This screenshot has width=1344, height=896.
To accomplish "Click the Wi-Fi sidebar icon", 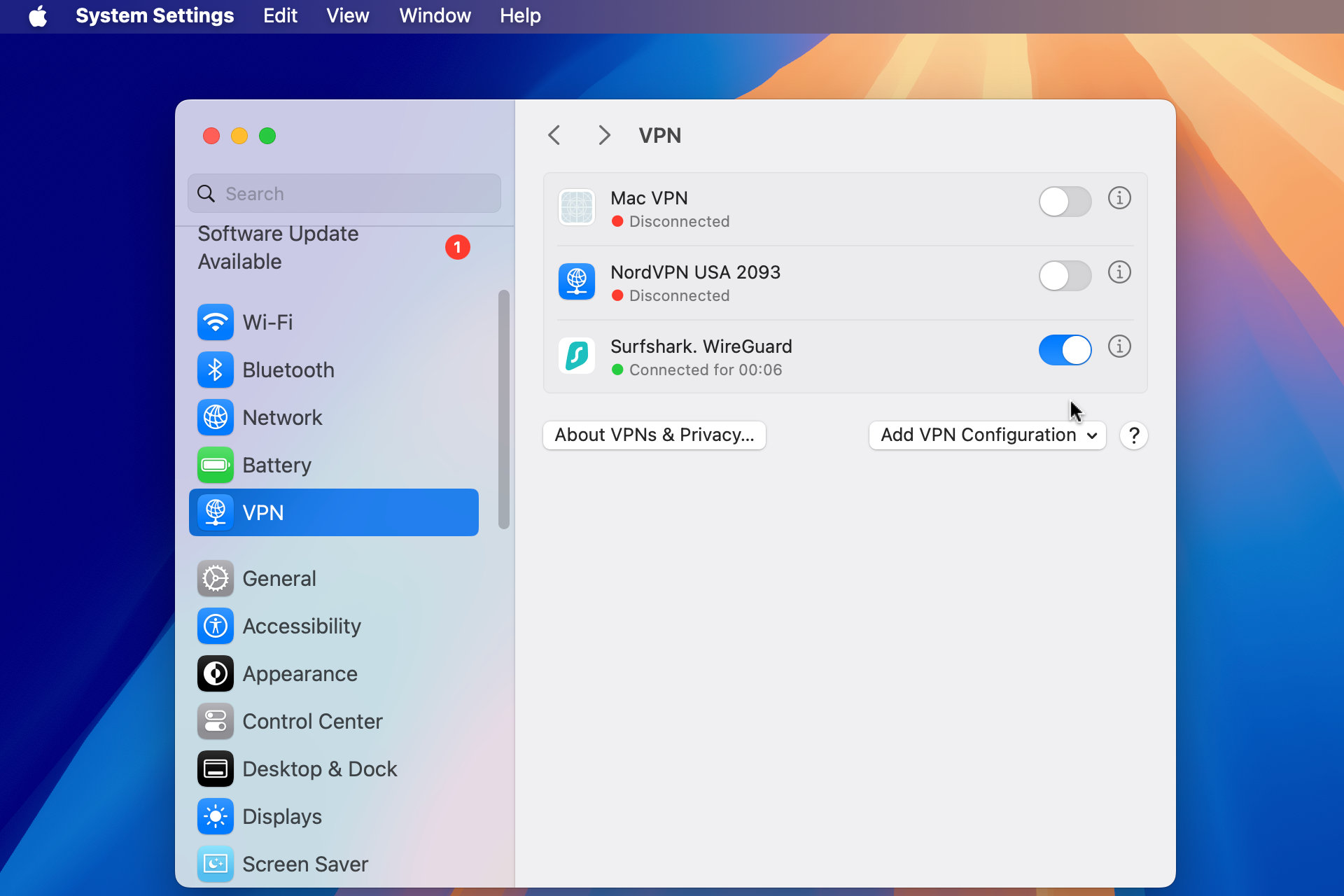I will tap(216, 321).
